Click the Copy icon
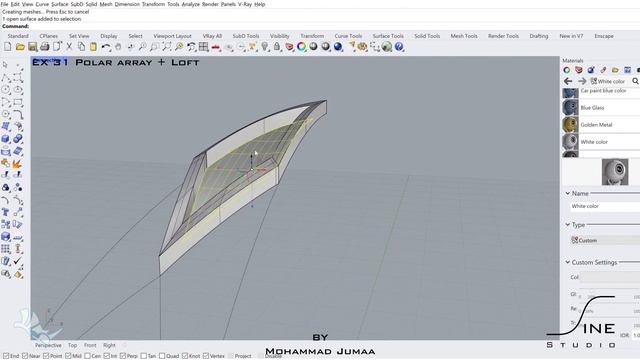640x360 pixels. pos(81,47)
